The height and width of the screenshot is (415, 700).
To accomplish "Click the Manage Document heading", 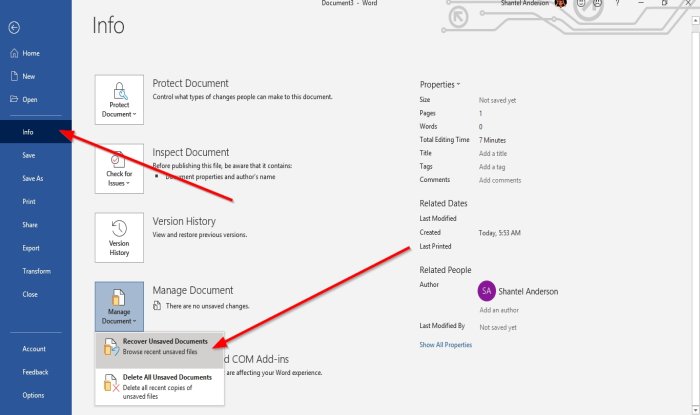I will pyautogui.click(x=192, y=290).
